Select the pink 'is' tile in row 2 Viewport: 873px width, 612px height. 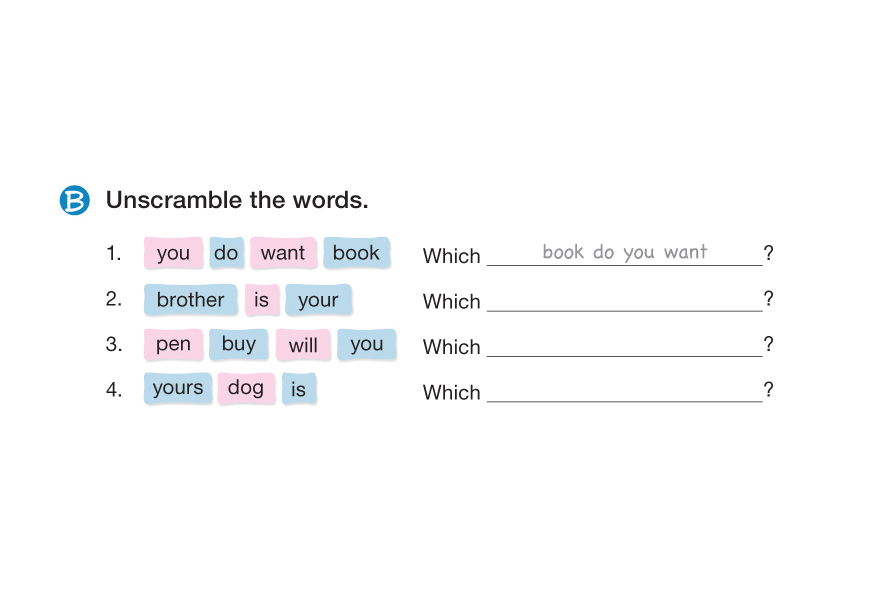pos(262,300)
